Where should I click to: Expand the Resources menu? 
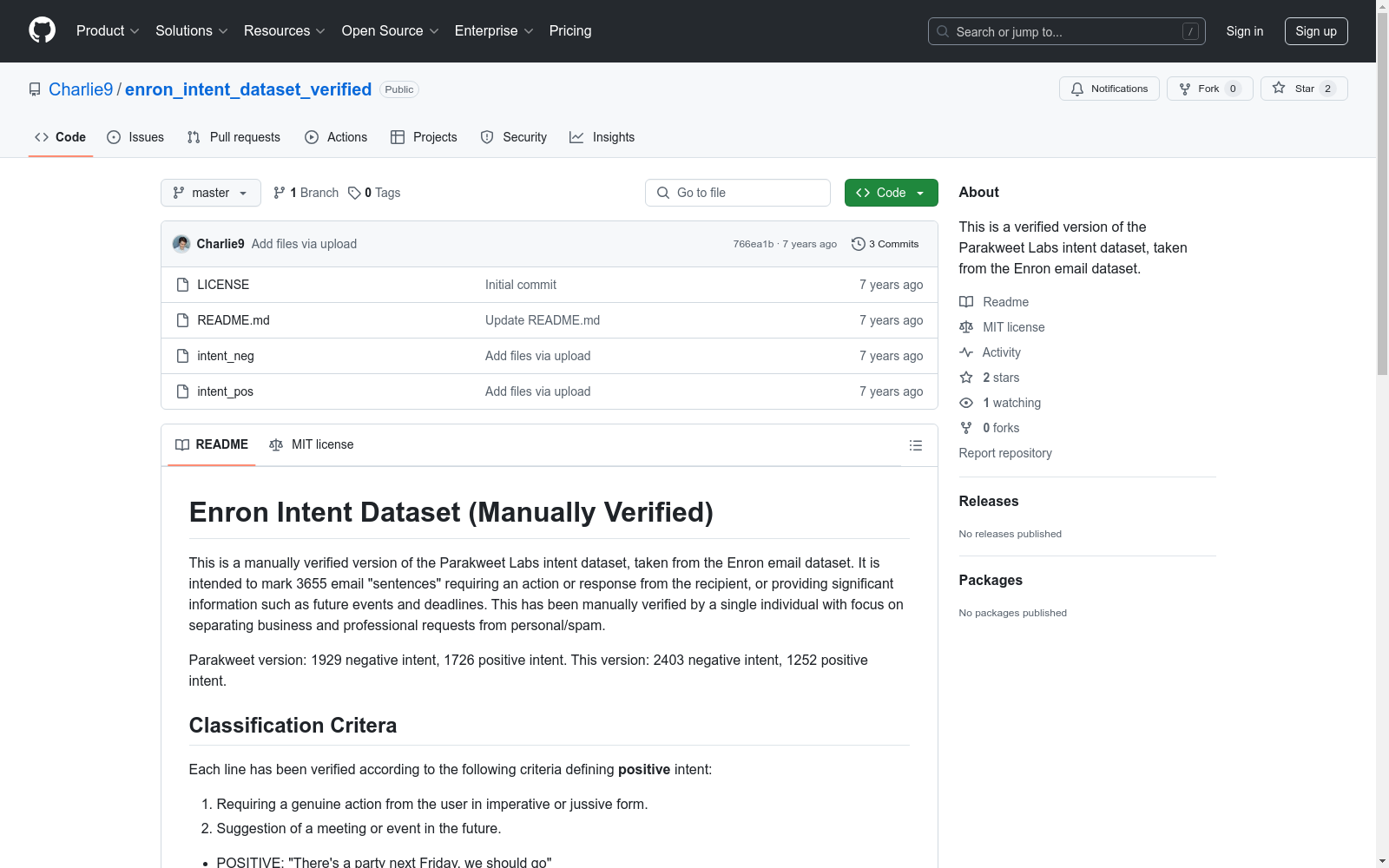click(285, 31)
